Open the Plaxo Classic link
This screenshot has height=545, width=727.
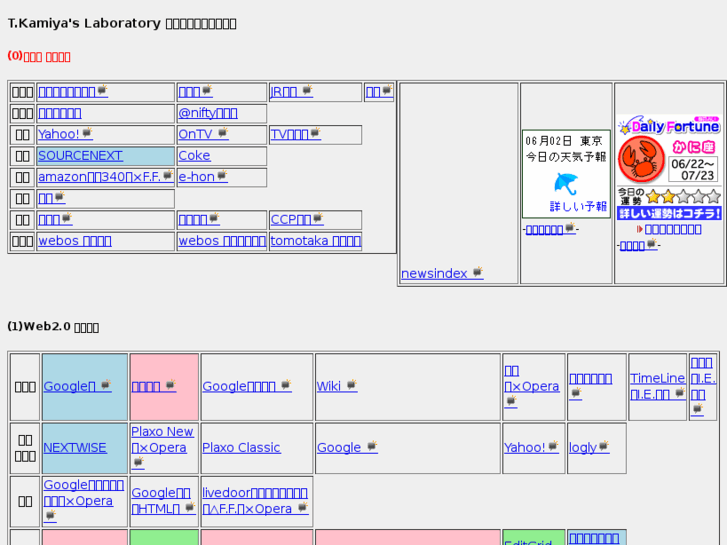click(241, 448)
